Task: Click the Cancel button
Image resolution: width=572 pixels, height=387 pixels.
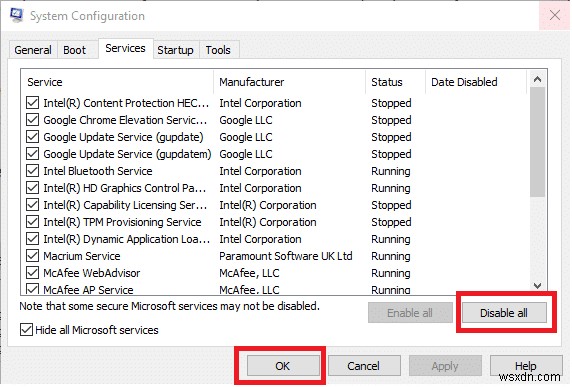Action: pos(364,365)
